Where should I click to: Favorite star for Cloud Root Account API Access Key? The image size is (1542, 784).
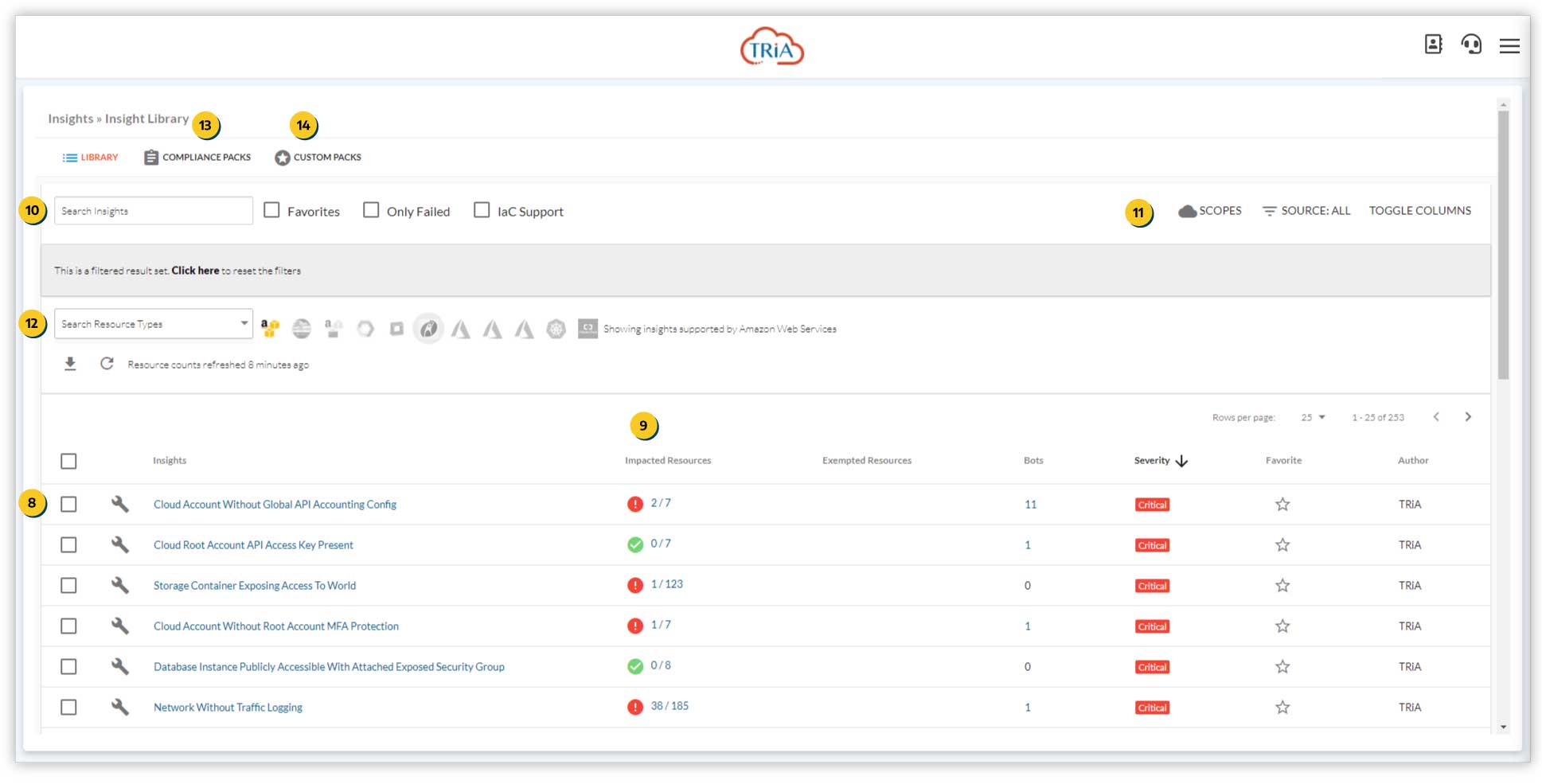click(x=1282, y=544)
